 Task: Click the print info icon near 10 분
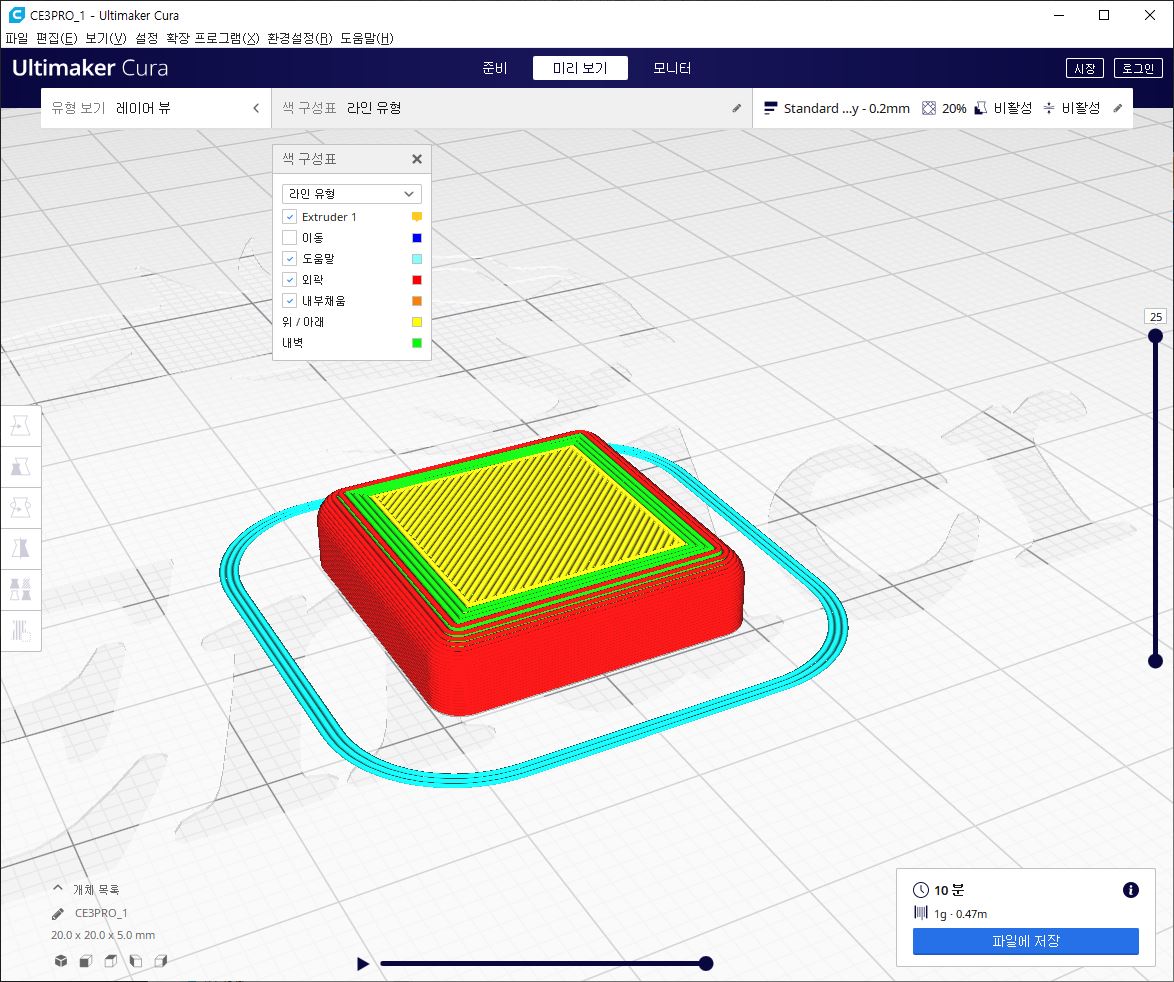[x=1131, y=890]
